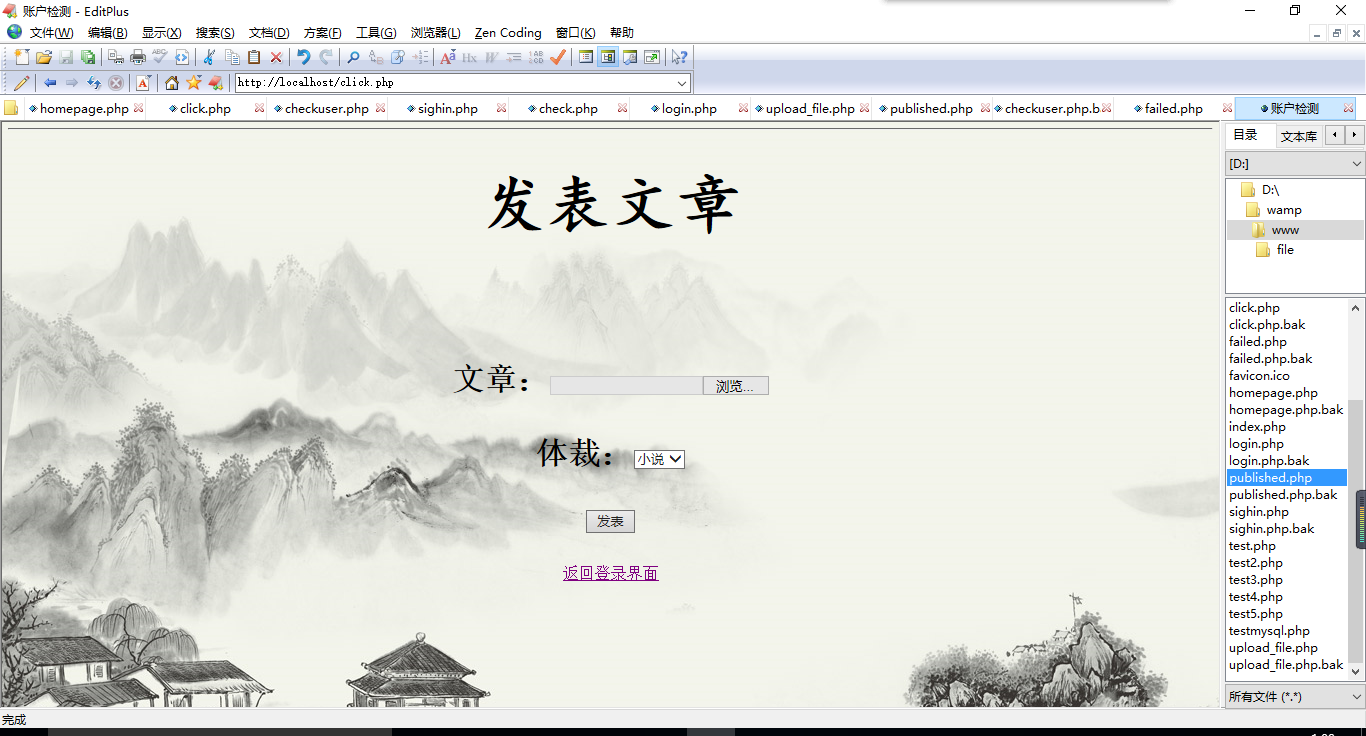Image resolution: width=1366 pixels, height=736 pixels.
Task: Open the 所有文件 (*.*) file filter dropdown
Action: click(1295, 696)
